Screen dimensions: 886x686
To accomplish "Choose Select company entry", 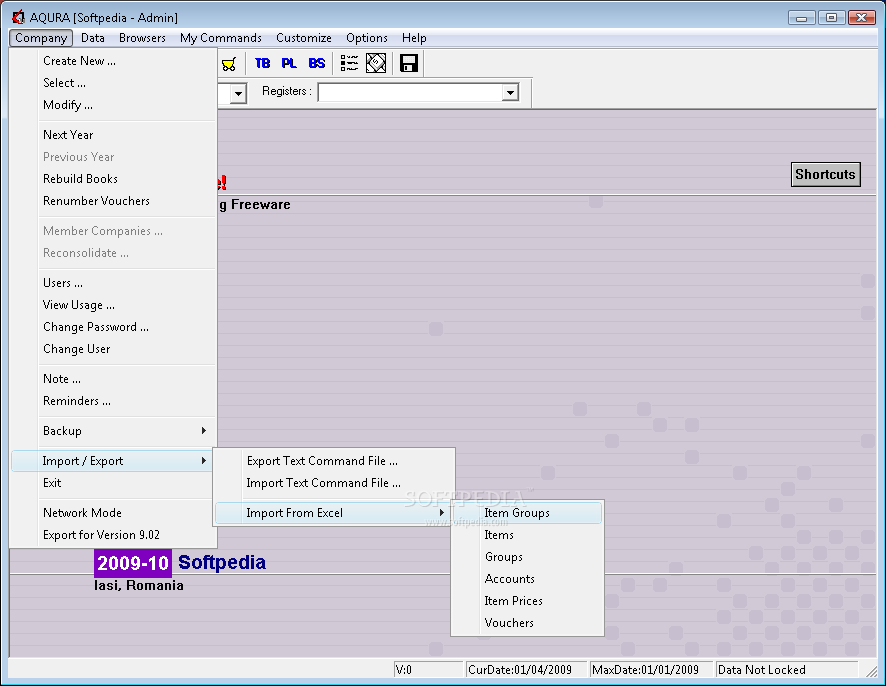I will point(113,83).
